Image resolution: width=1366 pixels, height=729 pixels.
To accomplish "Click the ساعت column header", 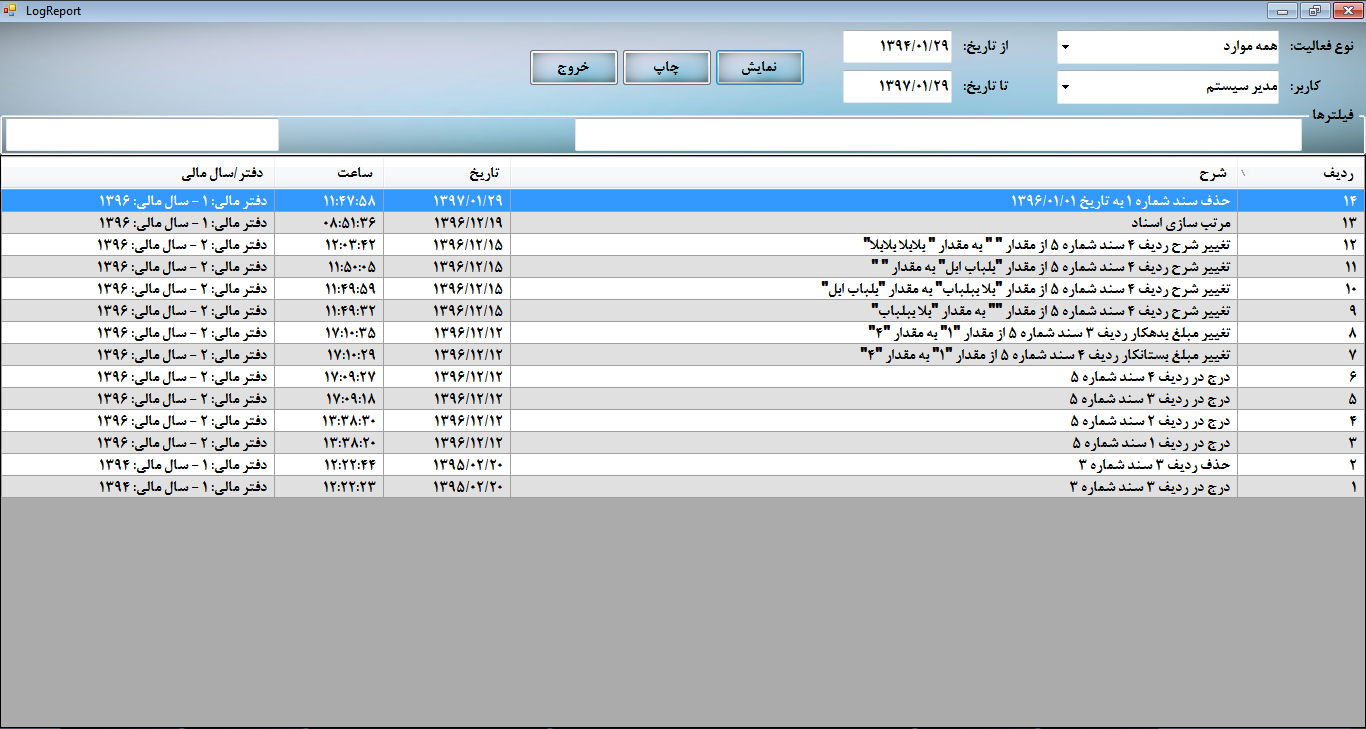I will pyautogui.click(x=328, y=172).
